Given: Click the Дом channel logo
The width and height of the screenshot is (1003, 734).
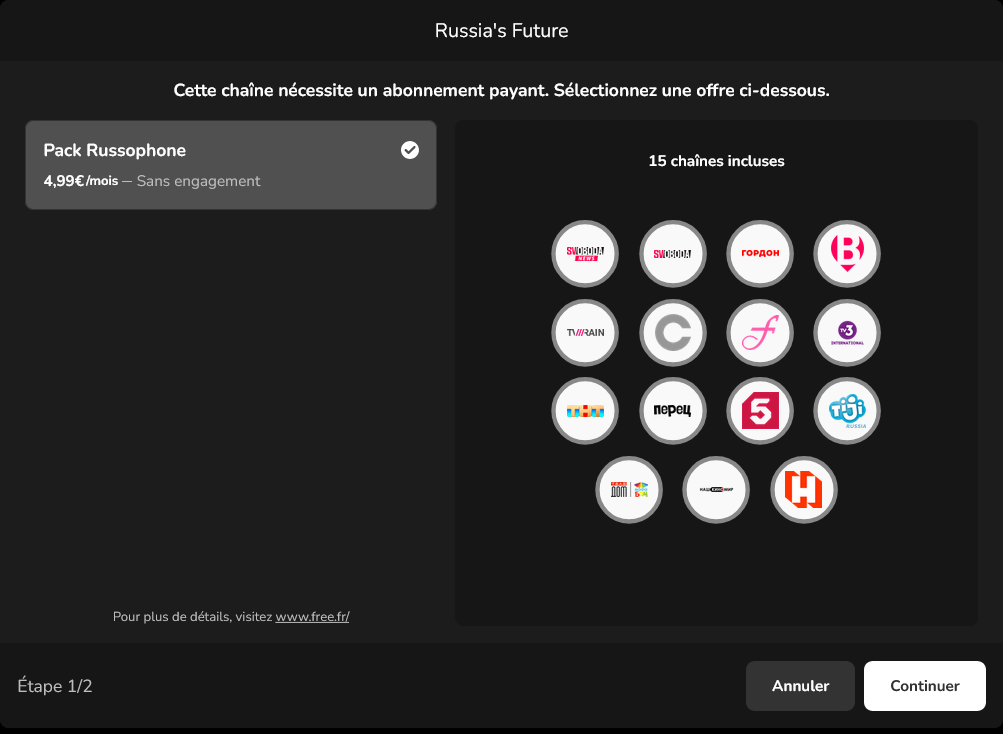Looking at the screenshot, I should coord(629,490).
